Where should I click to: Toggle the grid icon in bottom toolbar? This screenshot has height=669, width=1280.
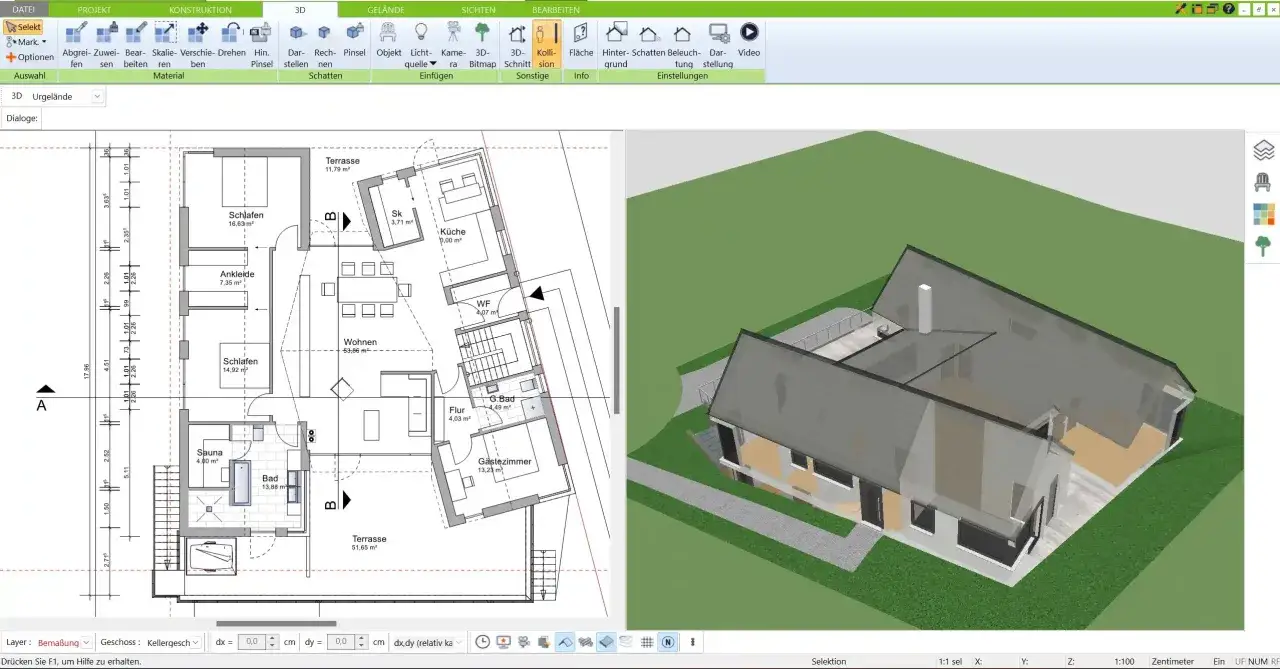(647, 642)
